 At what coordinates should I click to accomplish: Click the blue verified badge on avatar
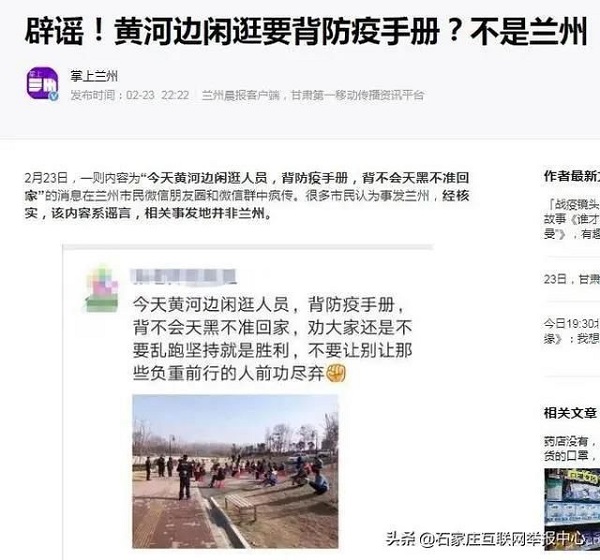coord(54,96)
